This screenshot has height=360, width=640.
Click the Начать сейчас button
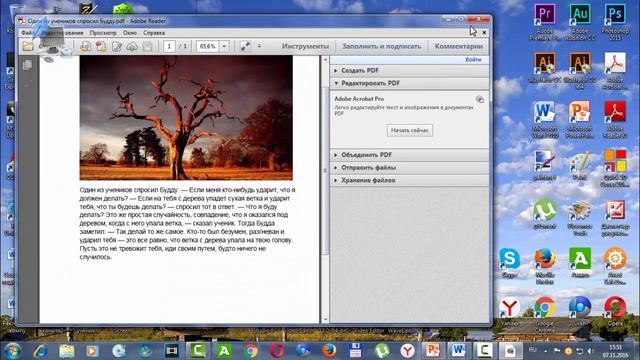pyautogui.click(x=409, y=131)
